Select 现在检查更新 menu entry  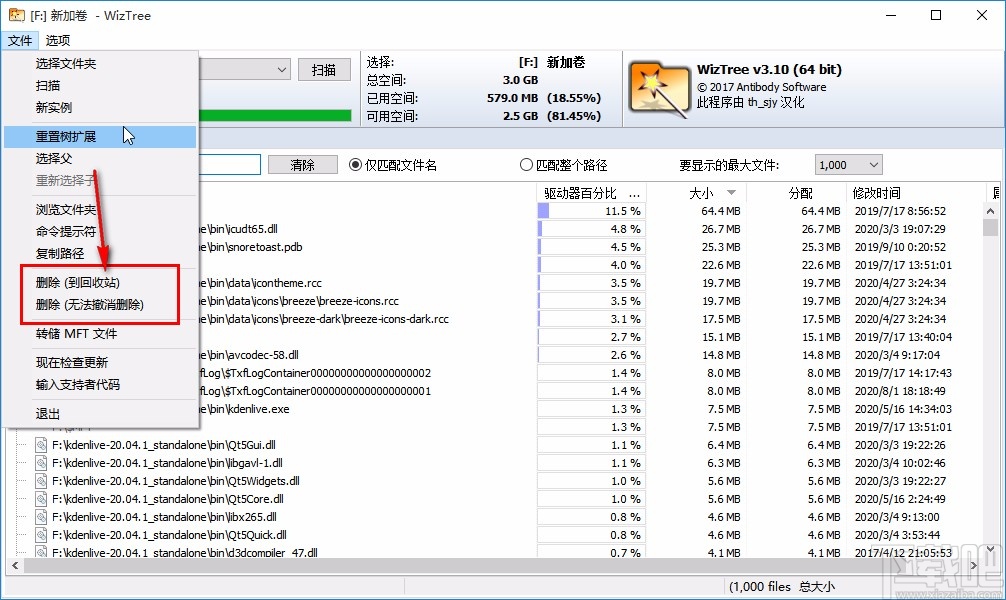coord(99,363)
